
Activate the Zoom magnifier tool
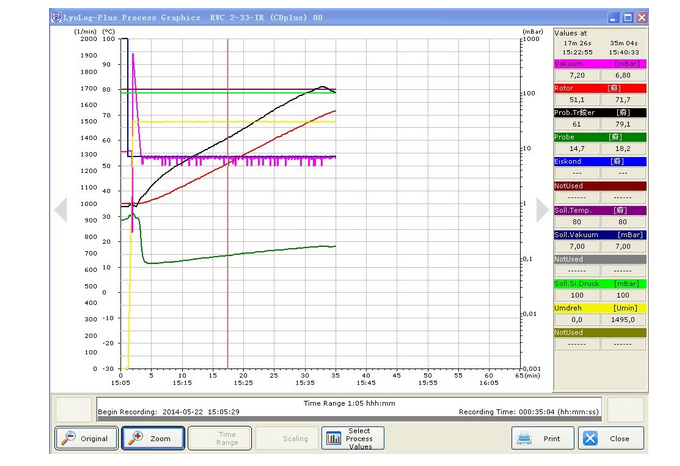click(152, 438)
